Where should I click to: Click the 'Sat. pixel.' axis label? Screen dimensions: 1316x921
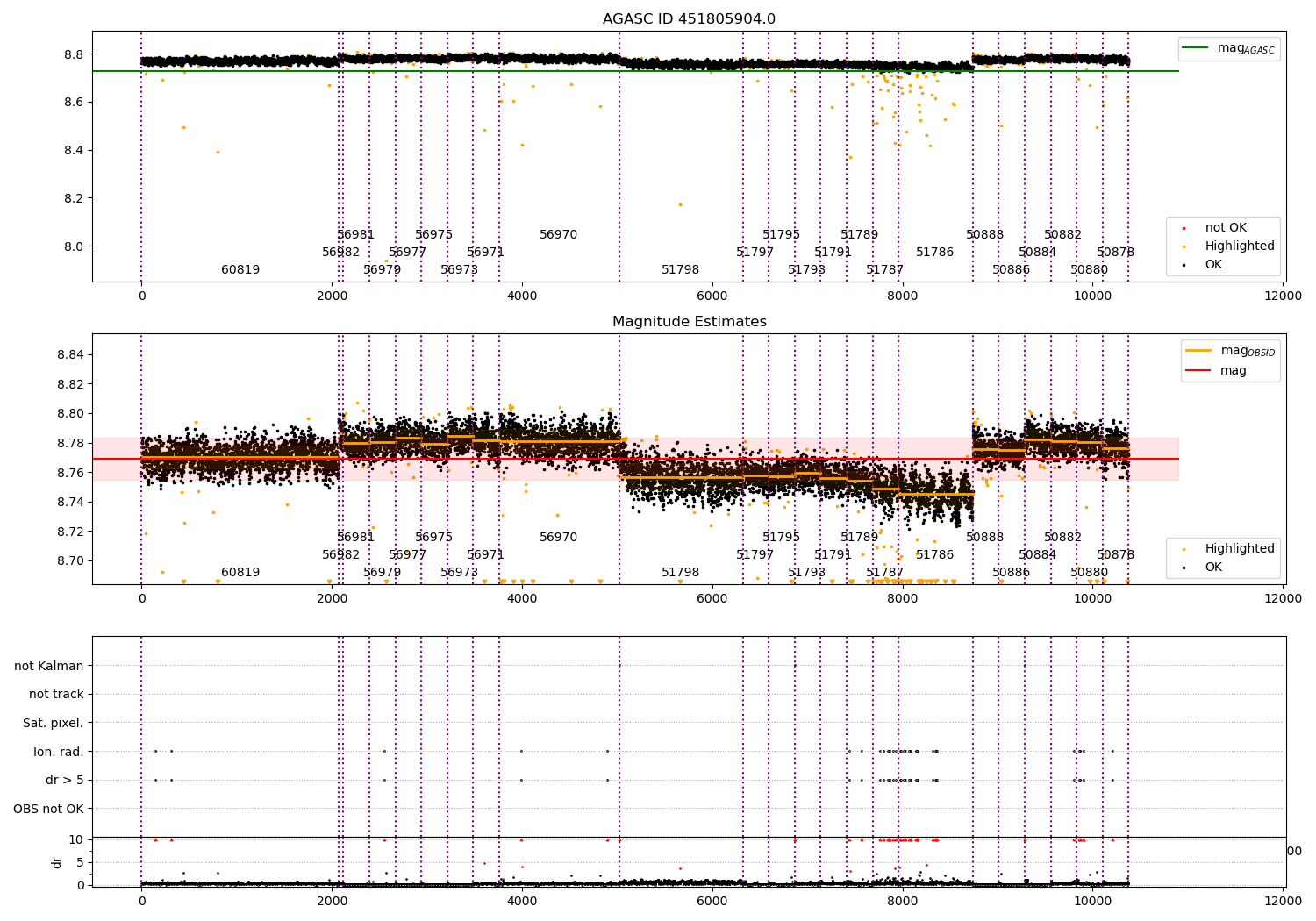(x=54, y=723)
